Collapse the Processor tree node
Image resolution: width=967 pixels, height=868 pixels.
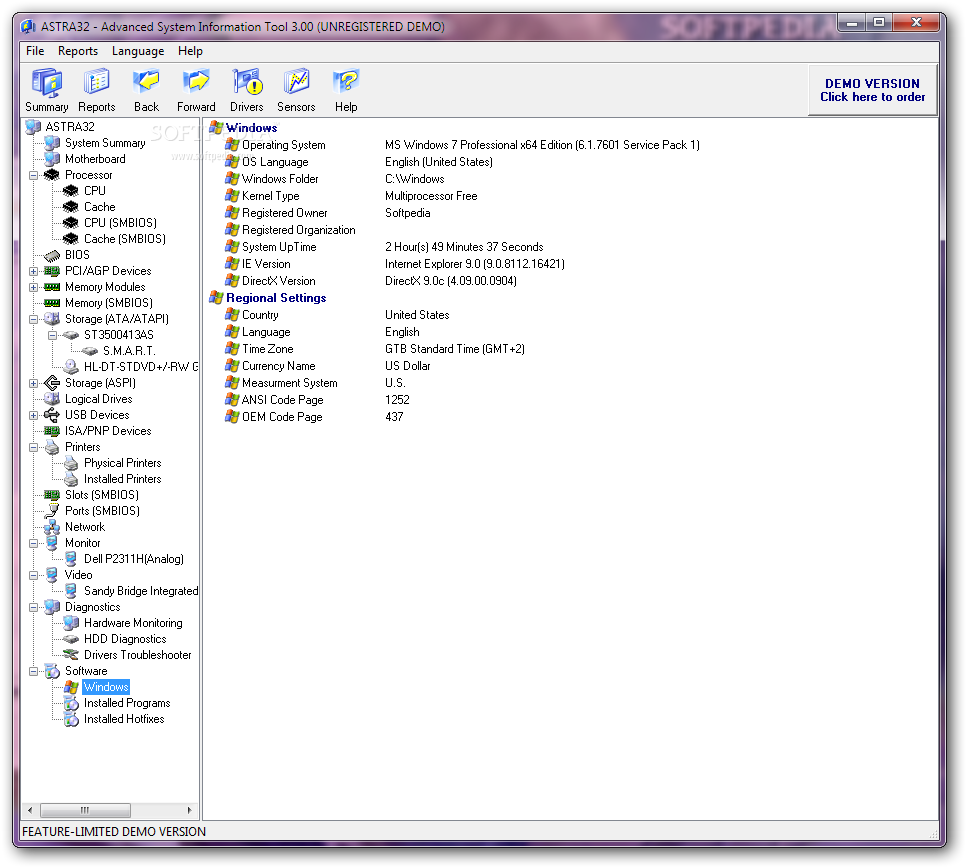tap(33, 175)
